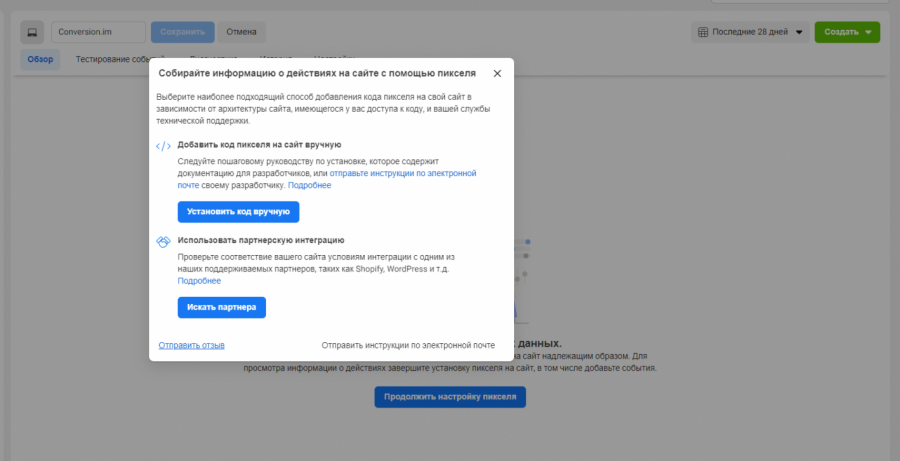Screen dimensions: 900x461
Task: Click the Отмена button
Action: click(x=241, y=32)
